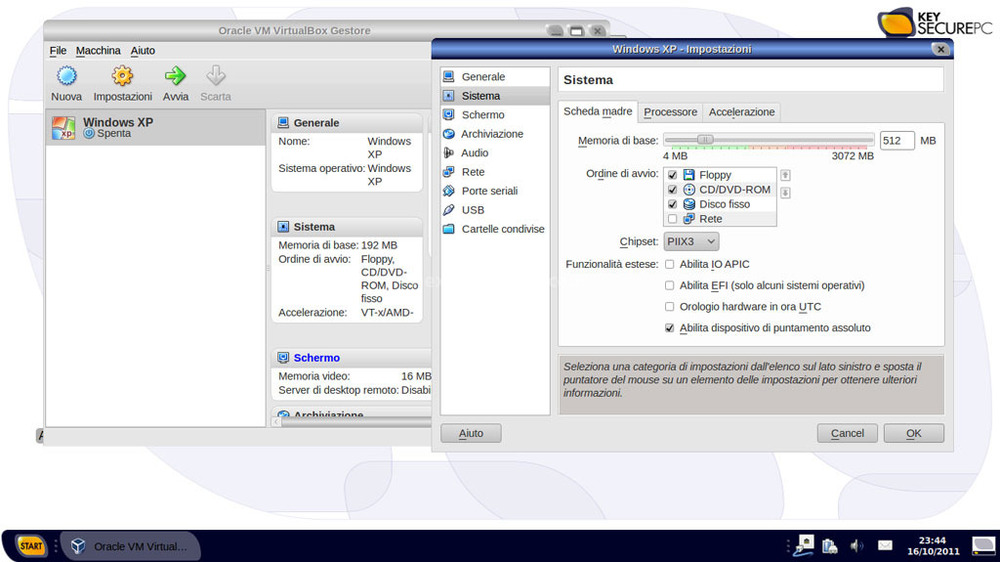The width and height of the screenshot is (1000, 562).
Task: Click the Scarta discard icon
Action: pyautogui.click(x=216, y=77)
